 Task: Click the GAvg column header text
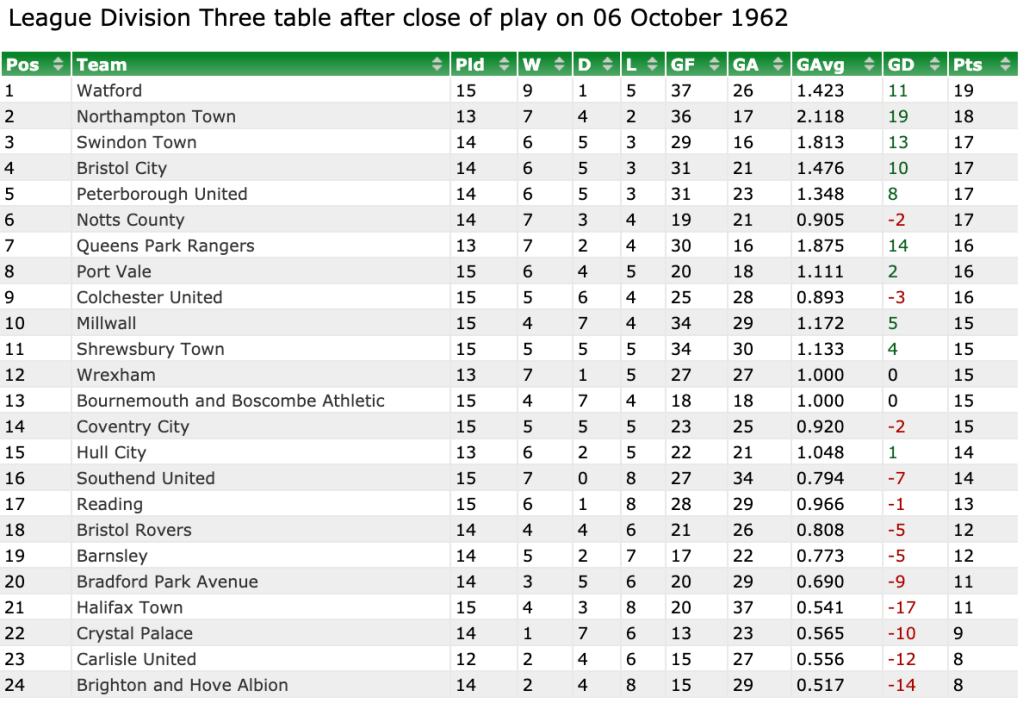coord(820,65)
